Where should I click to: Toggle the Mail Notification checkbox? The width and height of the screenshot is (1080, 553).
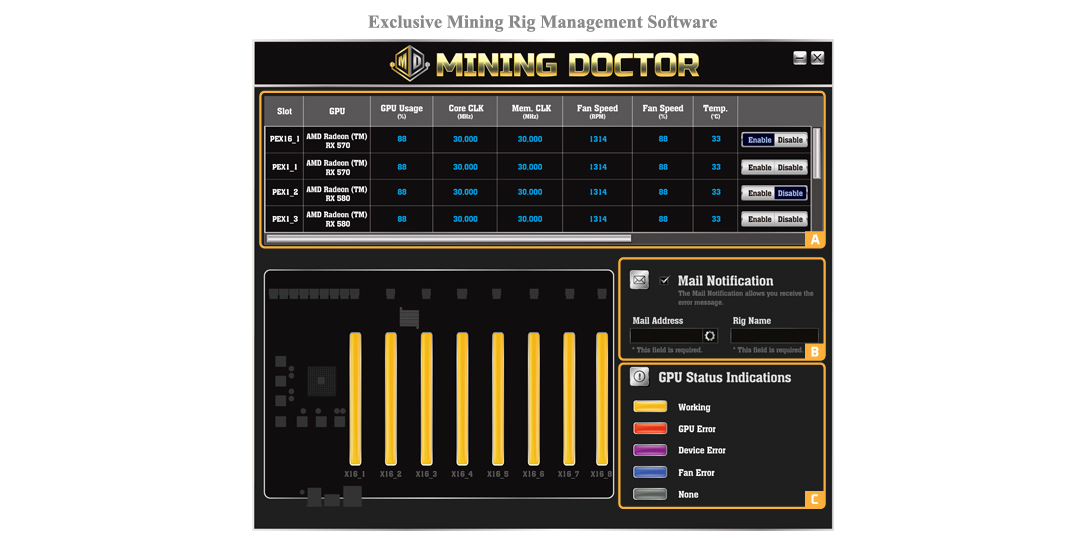point(665,281)
